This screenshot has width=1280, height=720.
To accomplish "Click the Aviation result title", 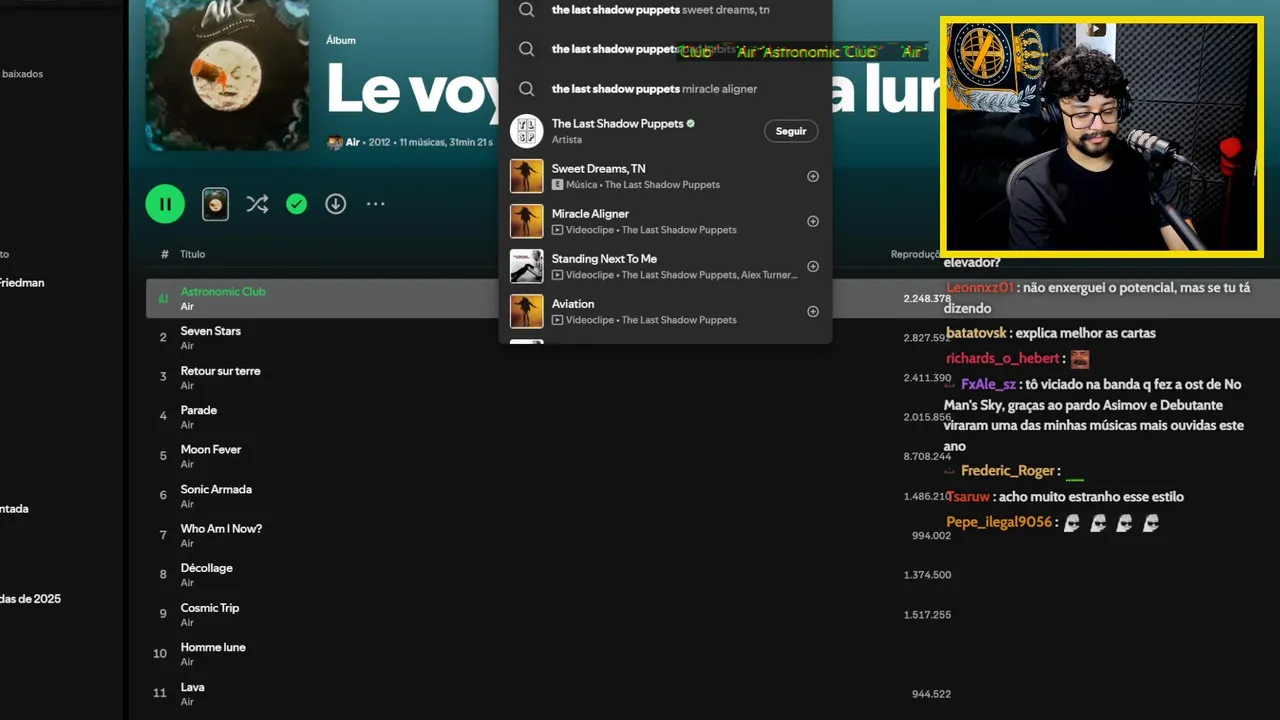I will coord(573,304).
